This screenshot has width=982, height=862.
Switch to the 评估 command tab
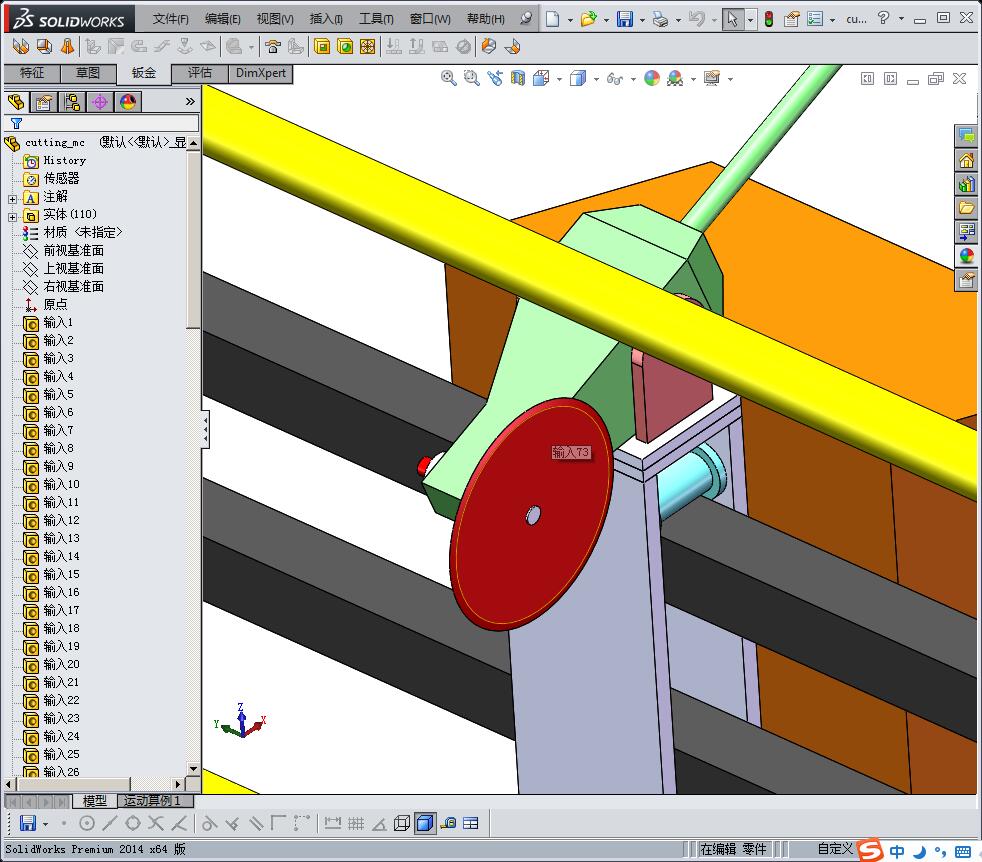pos(200,73)
